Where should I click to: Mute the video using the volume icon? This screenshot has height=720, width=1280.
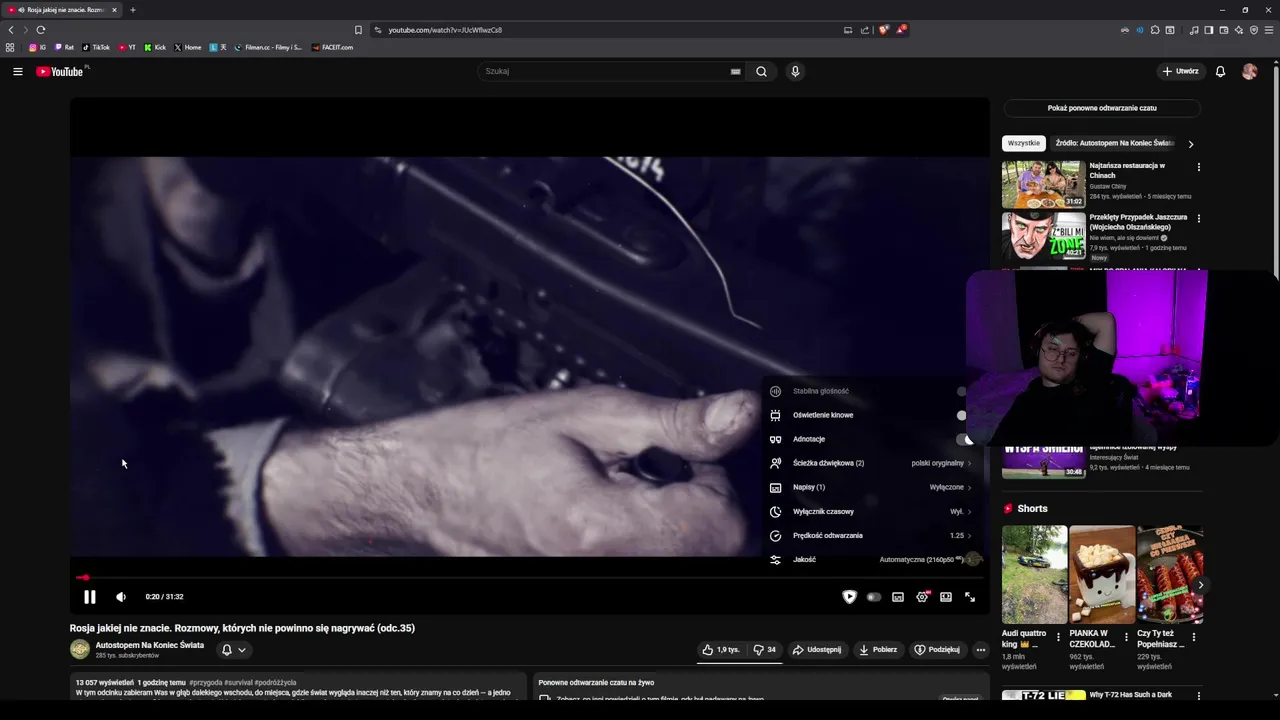click(x=121, y=597)
